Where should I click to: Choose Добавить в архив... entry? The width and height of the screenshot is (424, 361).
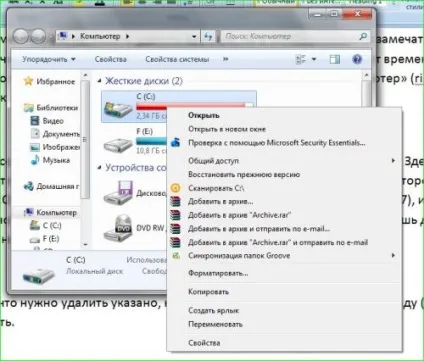[221, 201]
